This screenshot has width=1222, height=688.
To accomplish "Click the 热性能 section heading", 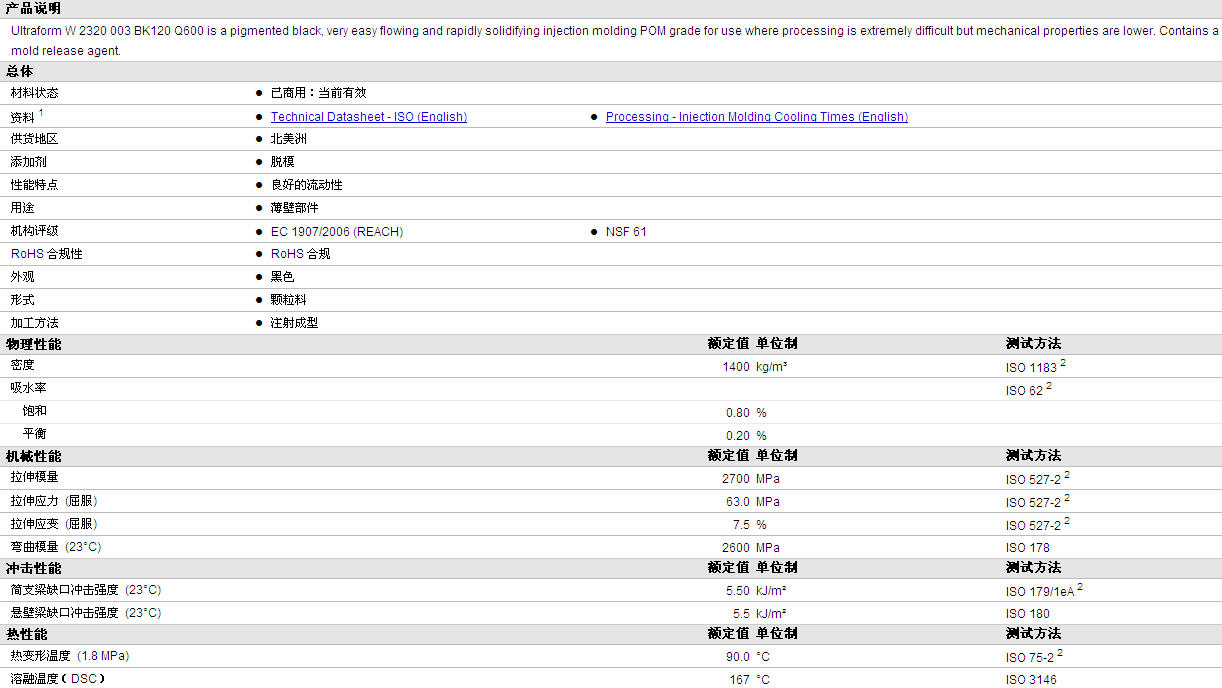I will (26, 634).
